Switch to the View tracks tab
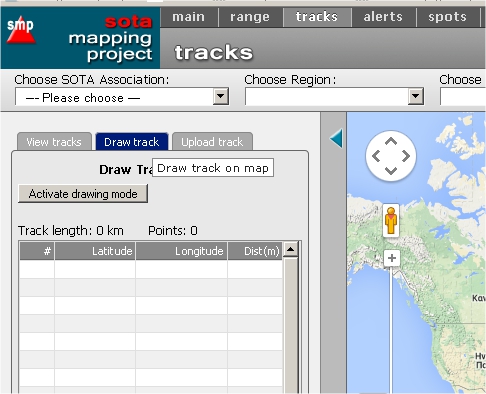Viewport: 486px width, 394px height. click(x=54, y=142)
